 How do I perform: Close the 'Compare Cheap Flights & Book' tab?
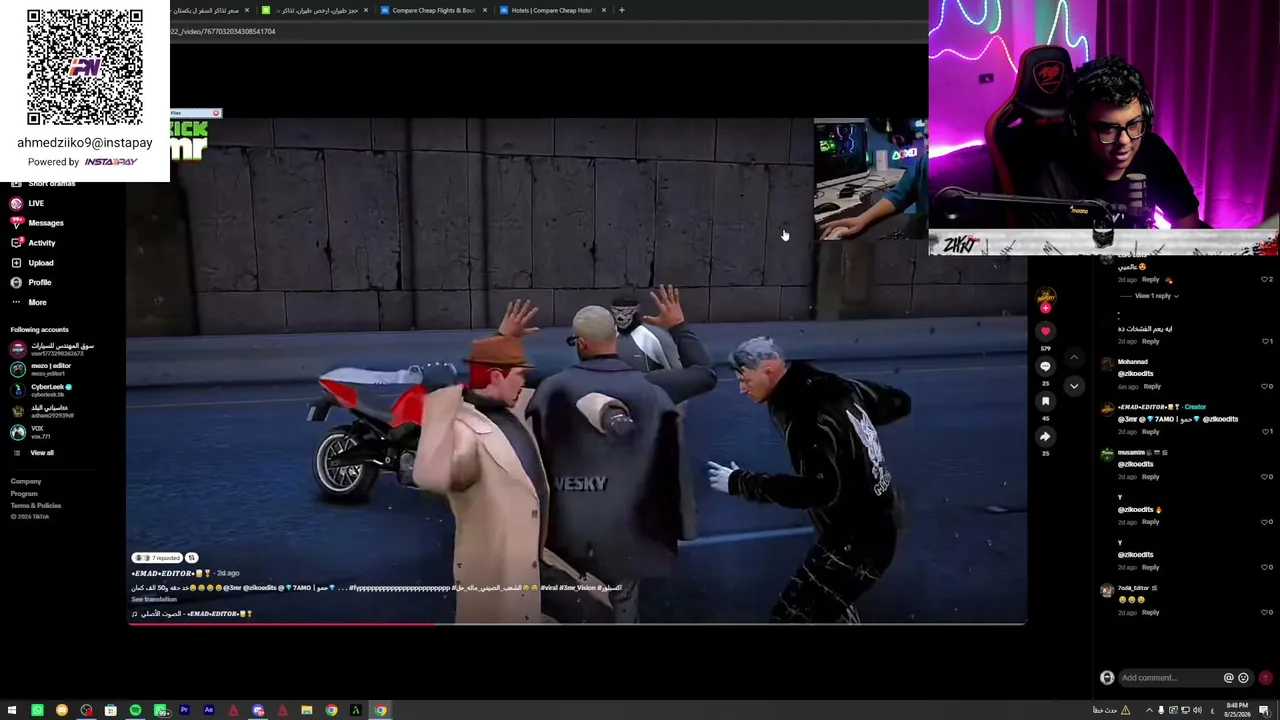(485, 10)
